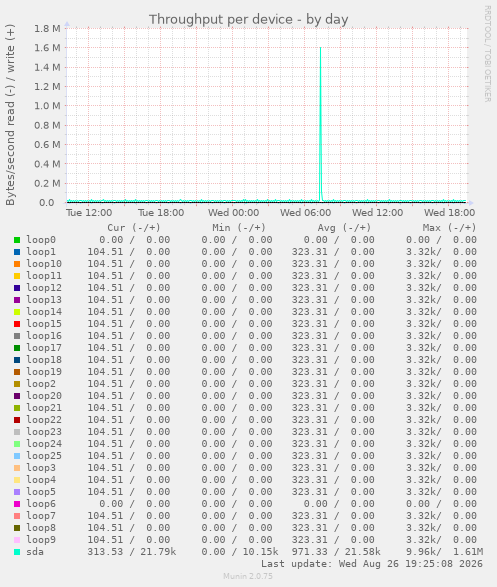497x587 pixels.
Task: Click the loop12 dark blue legend swatch
Action: [17, 288]
